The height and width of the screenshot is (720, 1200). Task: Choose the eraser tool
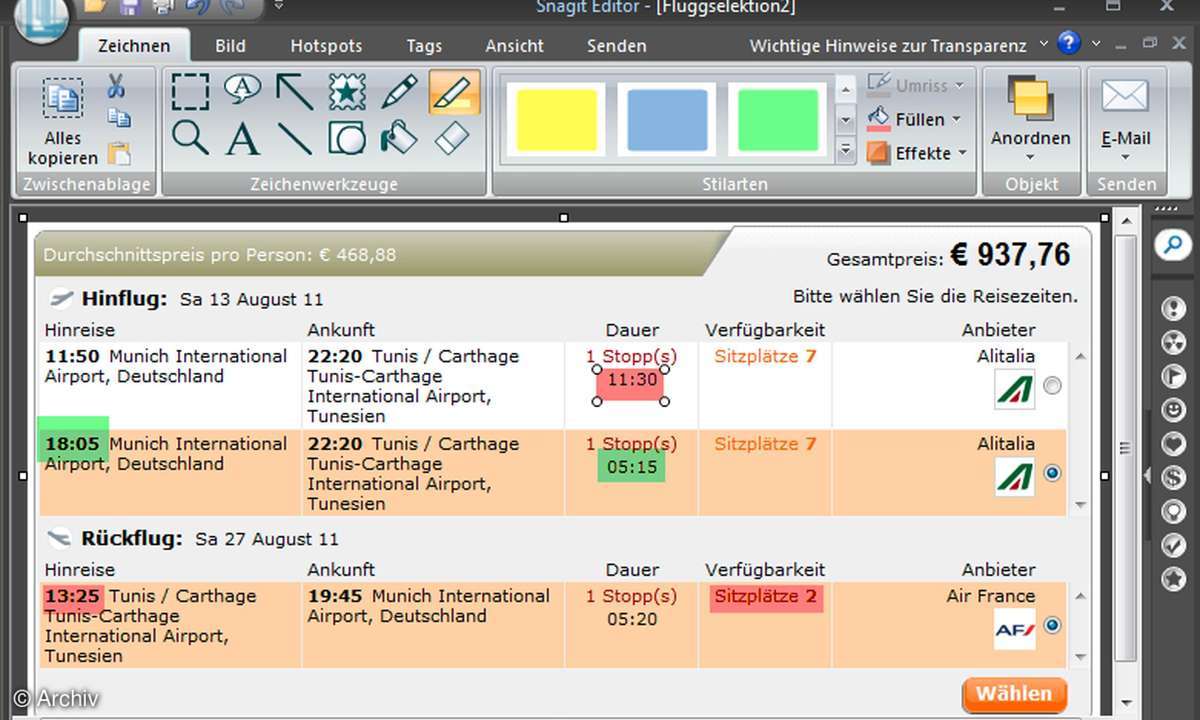point(454,138)
